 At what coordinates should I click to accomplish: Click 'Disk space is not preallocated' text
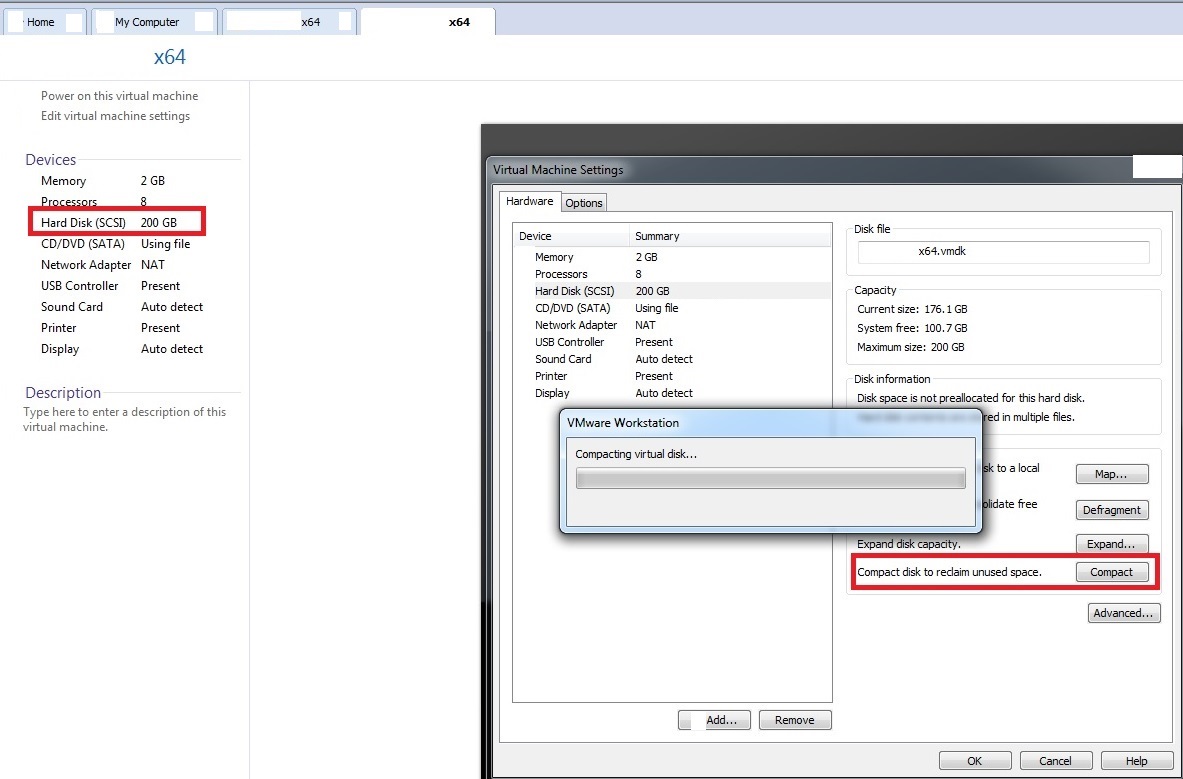(x=971, y=398)
